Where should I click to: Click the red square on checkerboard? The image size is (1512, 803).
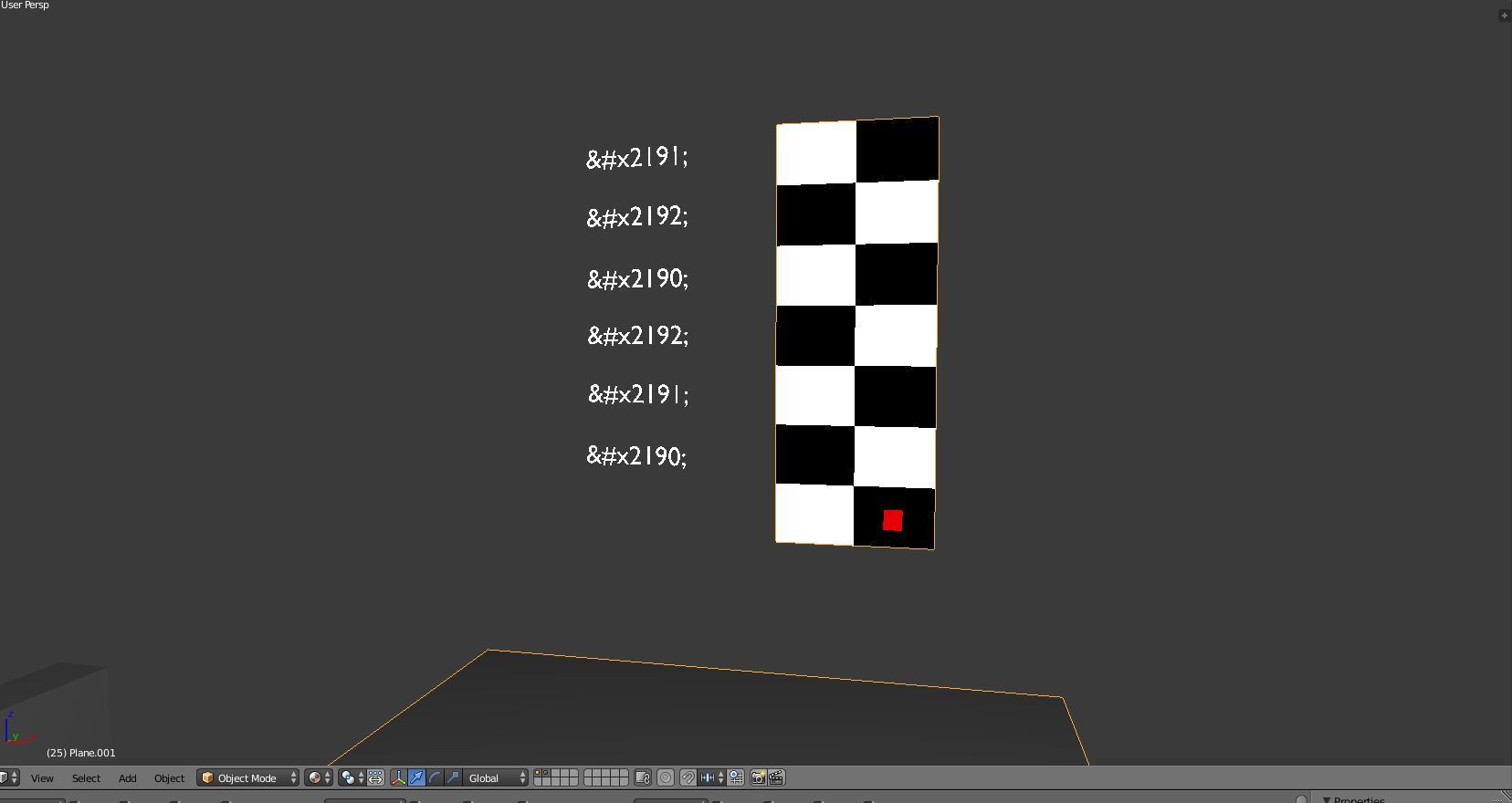(893, 520)
